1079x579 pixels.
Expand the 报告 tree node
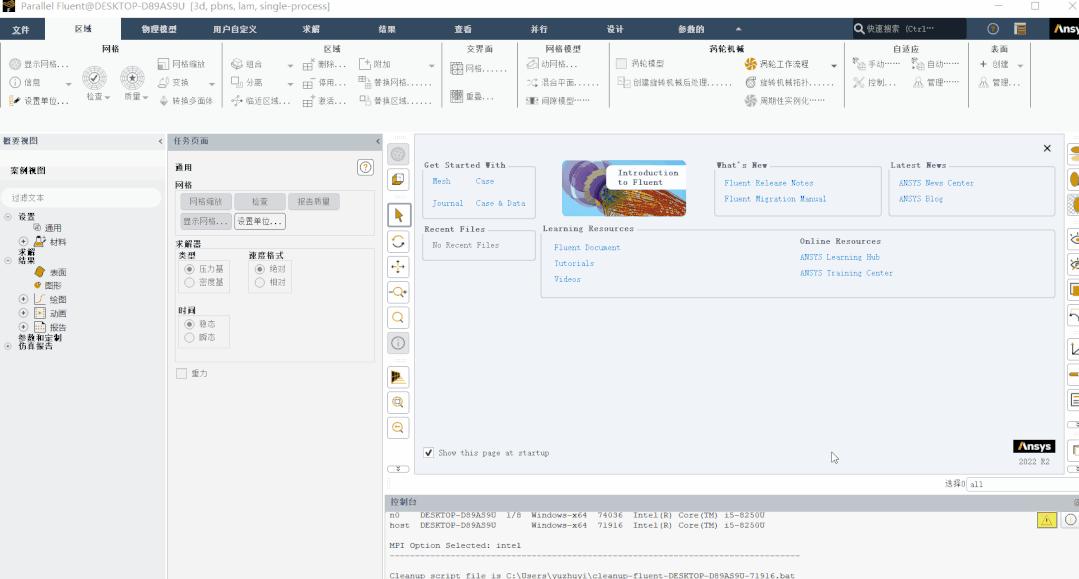point(23,326)
